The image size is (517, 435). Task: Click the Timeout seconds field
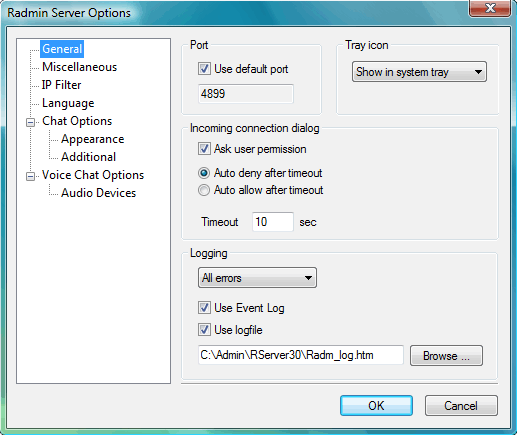(x=273, y=222)
